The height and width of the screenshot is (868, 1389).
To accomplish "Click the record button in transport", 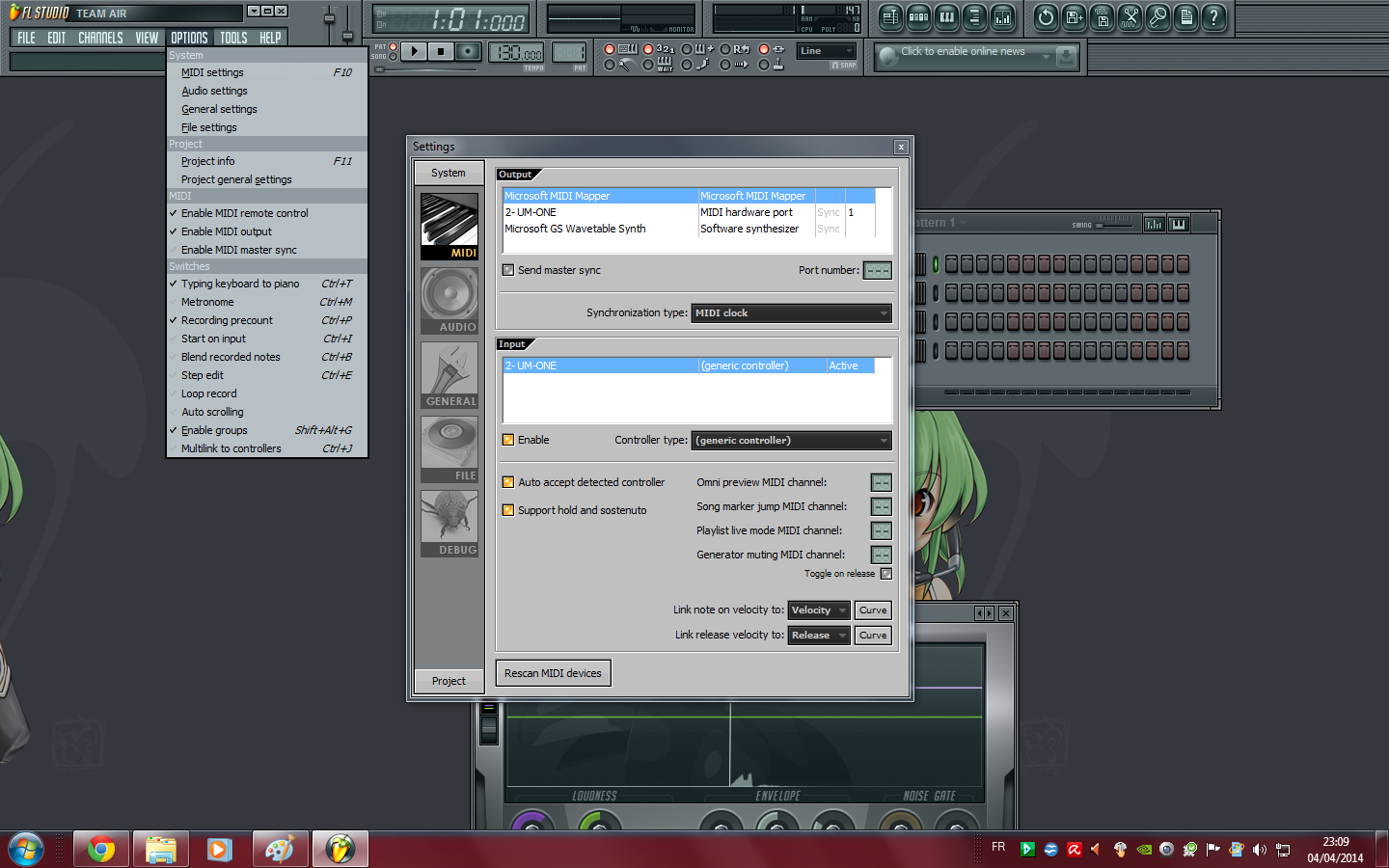I will (468, 51).
